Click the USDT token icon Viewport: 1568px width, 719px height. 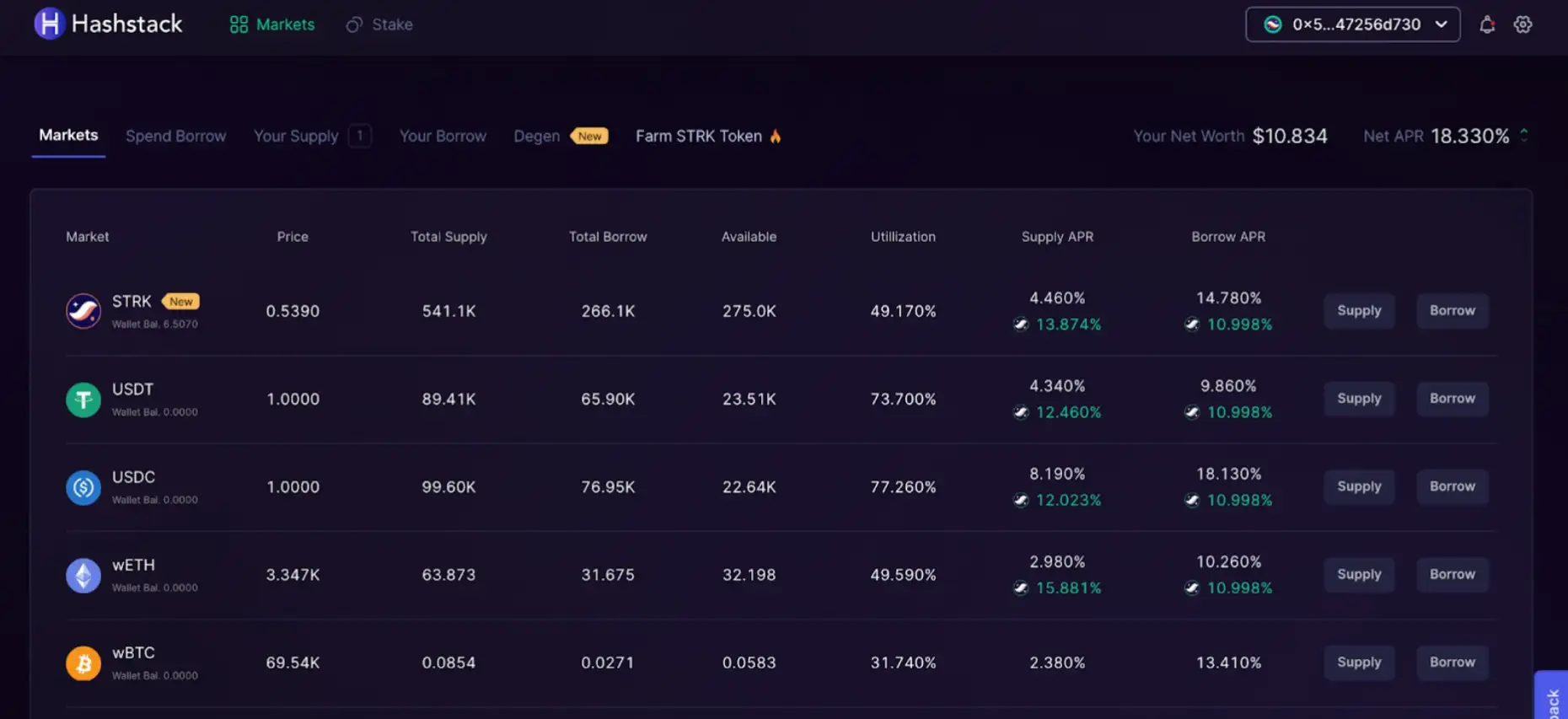click(83, 400)
